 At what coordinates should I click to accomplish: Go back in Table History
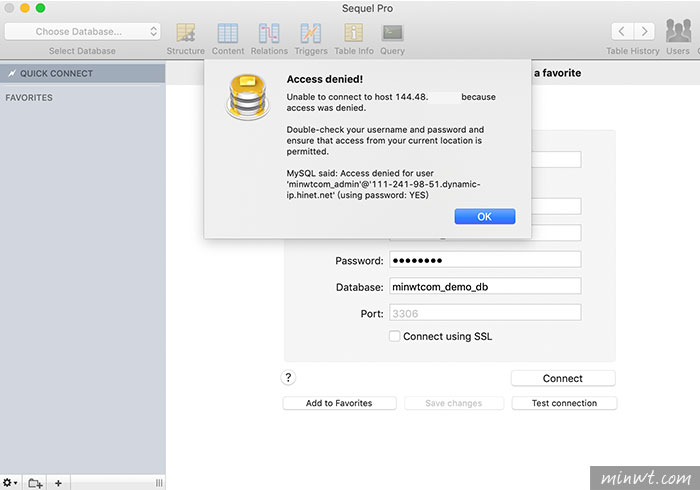622,31
